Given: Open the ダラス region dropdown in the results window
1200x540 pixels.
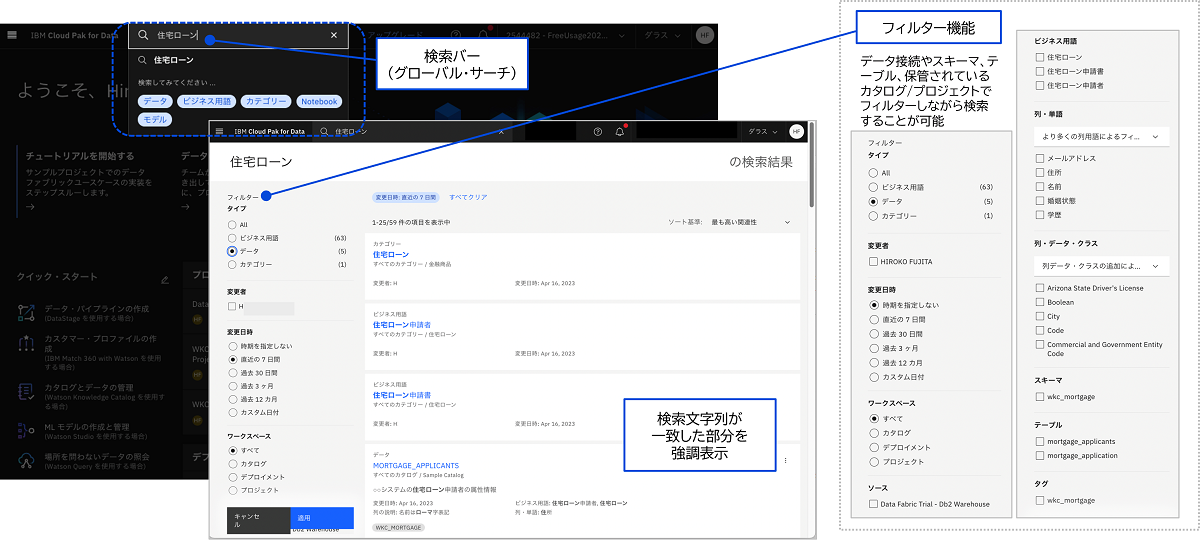Looking at the screenshot, I should click(x=762, y=131).
